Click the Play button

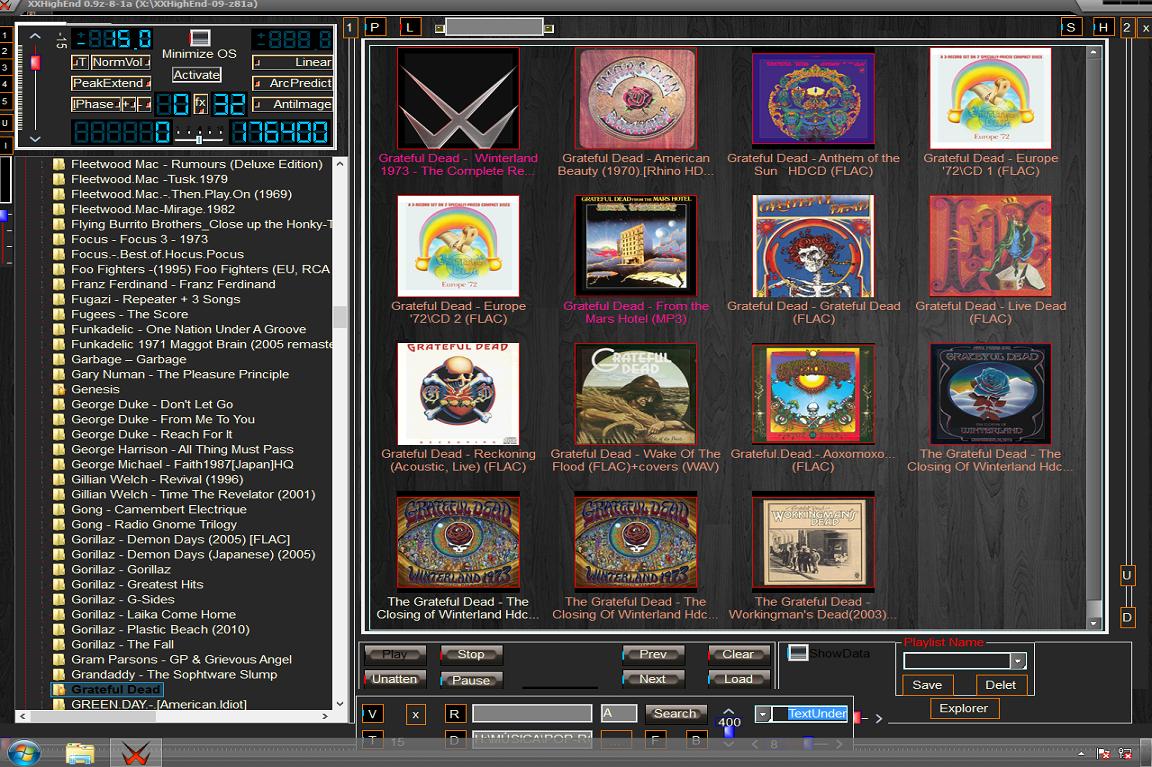395,654
